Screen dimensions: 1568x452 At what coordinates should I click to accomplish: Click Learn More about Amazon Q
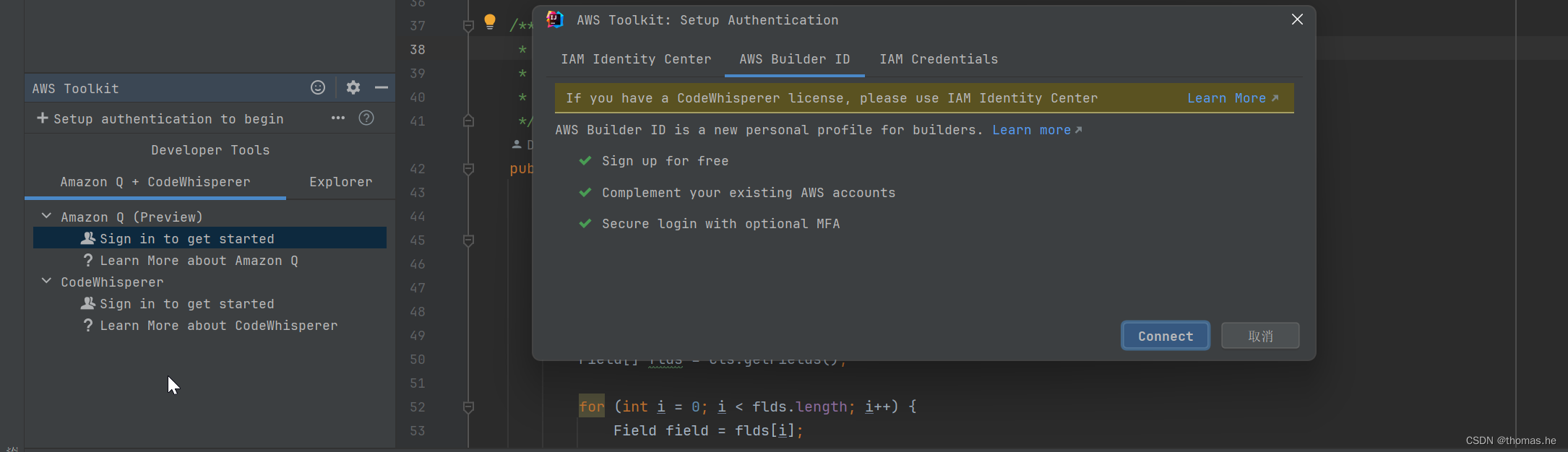[x=199, y=261]
